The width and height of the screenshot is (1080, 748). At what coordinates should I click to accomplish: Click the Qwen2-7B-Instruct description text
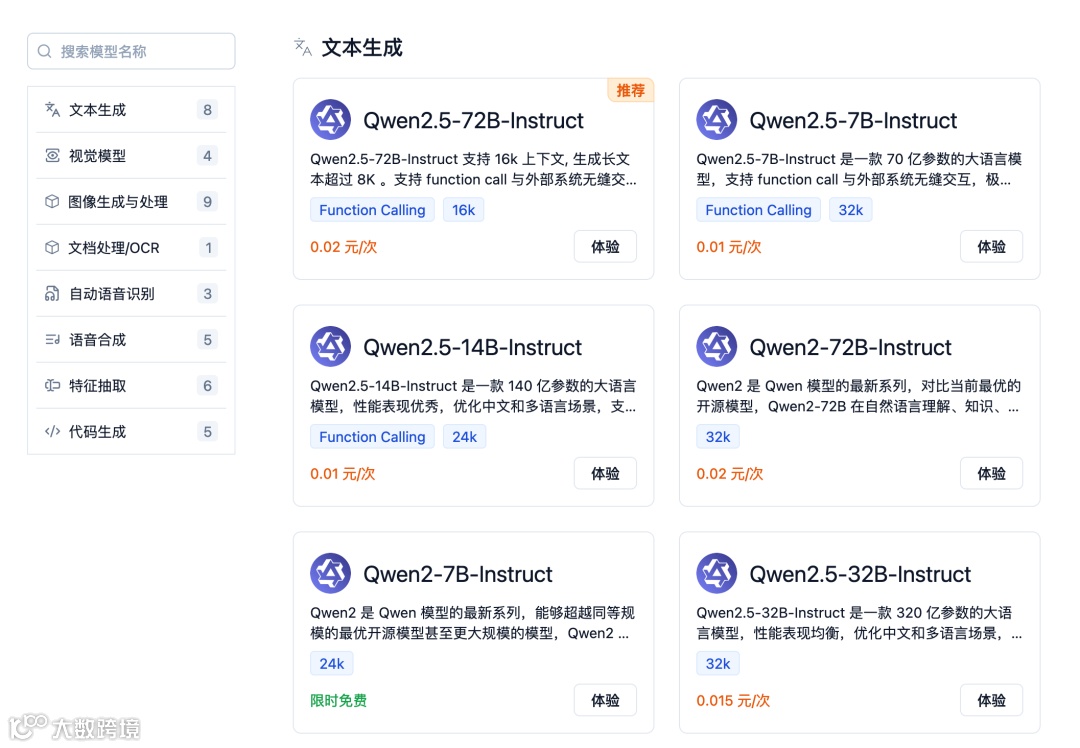coord(472,623)
